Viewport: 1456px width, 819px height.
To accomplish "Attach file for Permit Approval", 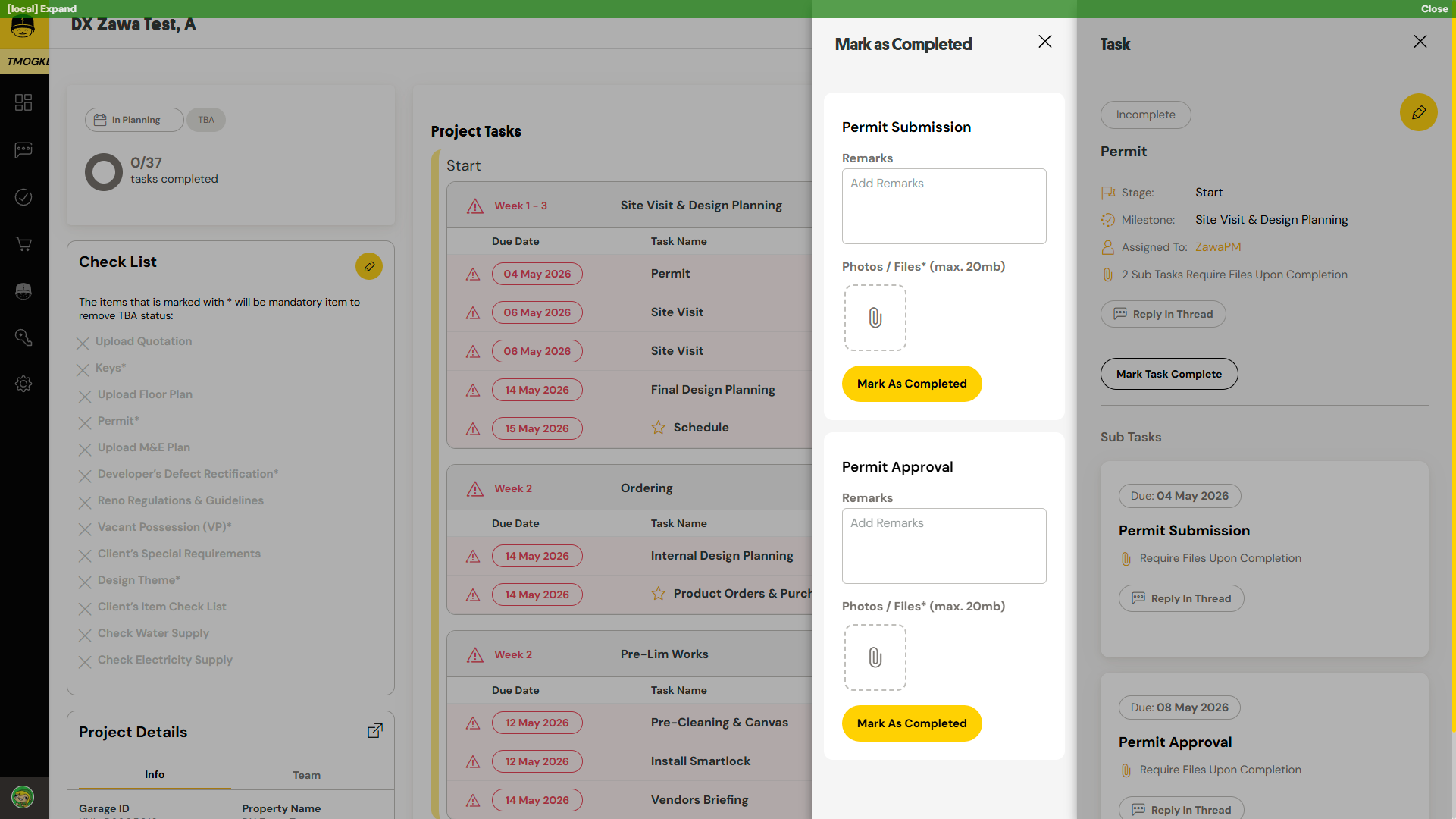I will 875,657.
